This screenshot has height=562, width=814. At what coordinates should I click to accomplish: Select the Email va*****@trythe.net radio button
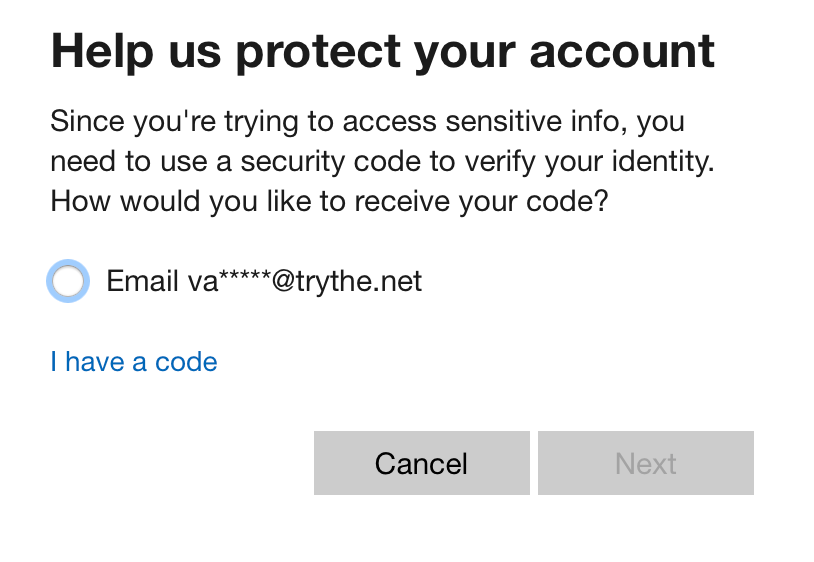tap(68, 282)
